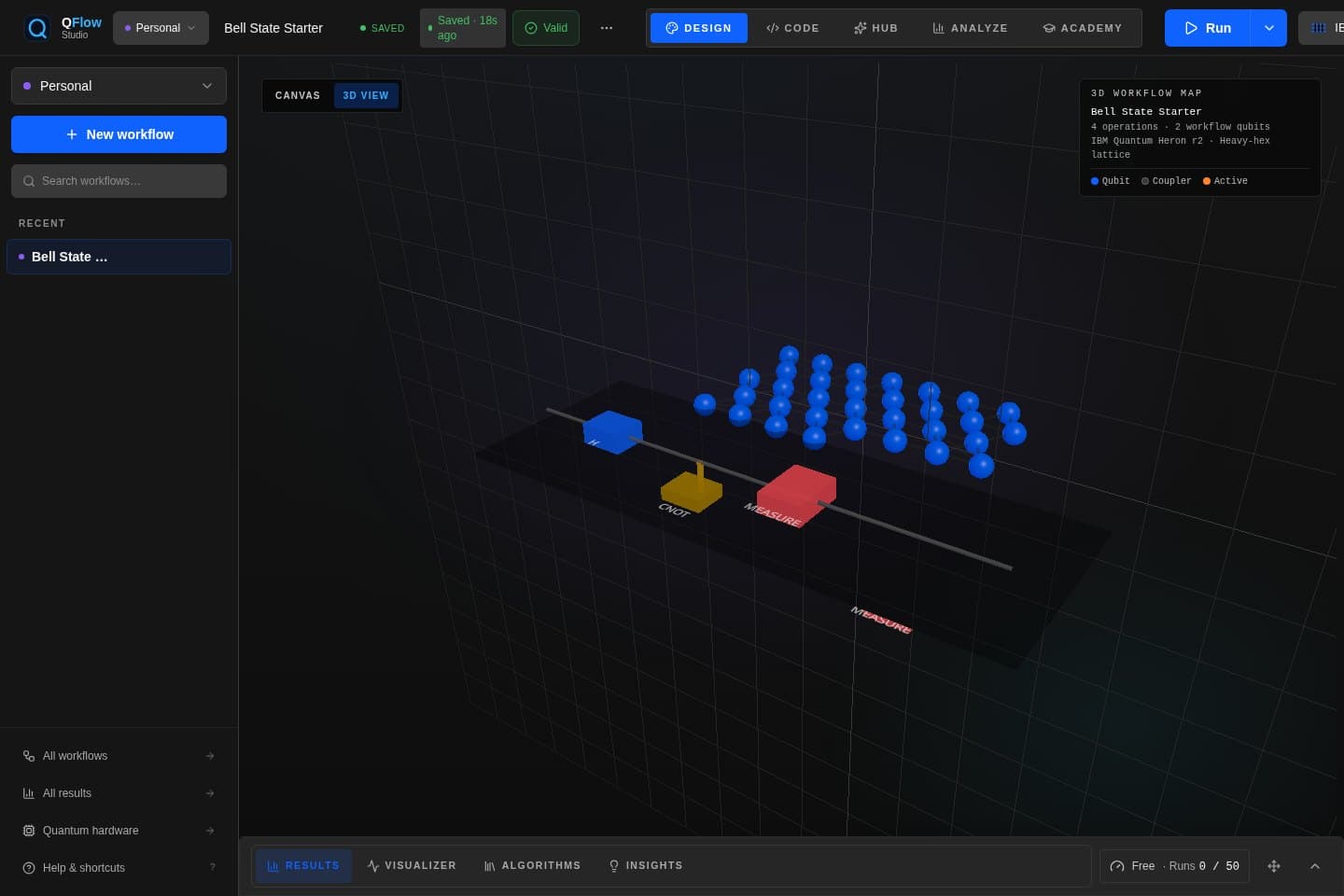The image size is (1344, 896).
Task: Open Quantum hardware page
Action: [119, 831]
